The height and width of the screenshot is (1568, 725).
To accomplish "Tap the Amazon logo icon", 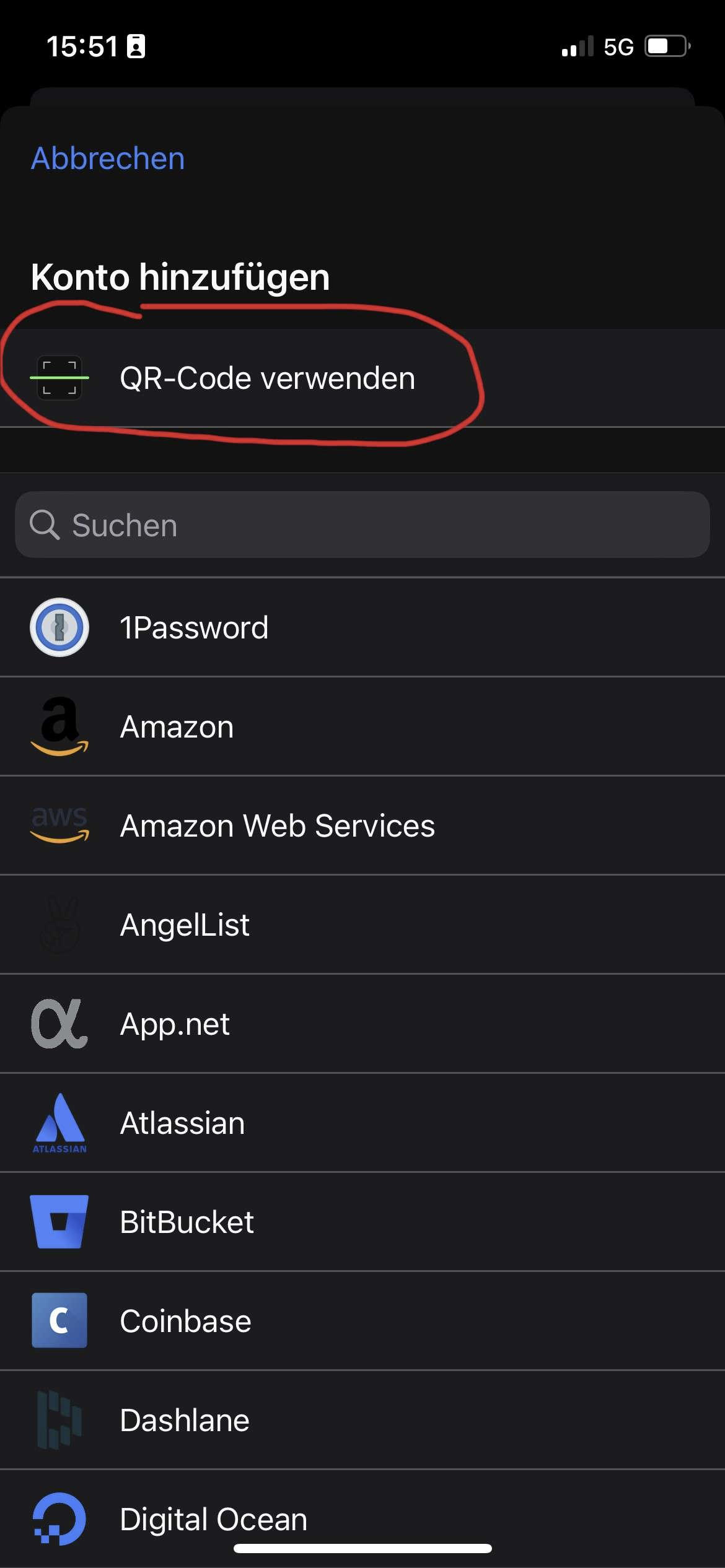I will pos(59,726).
